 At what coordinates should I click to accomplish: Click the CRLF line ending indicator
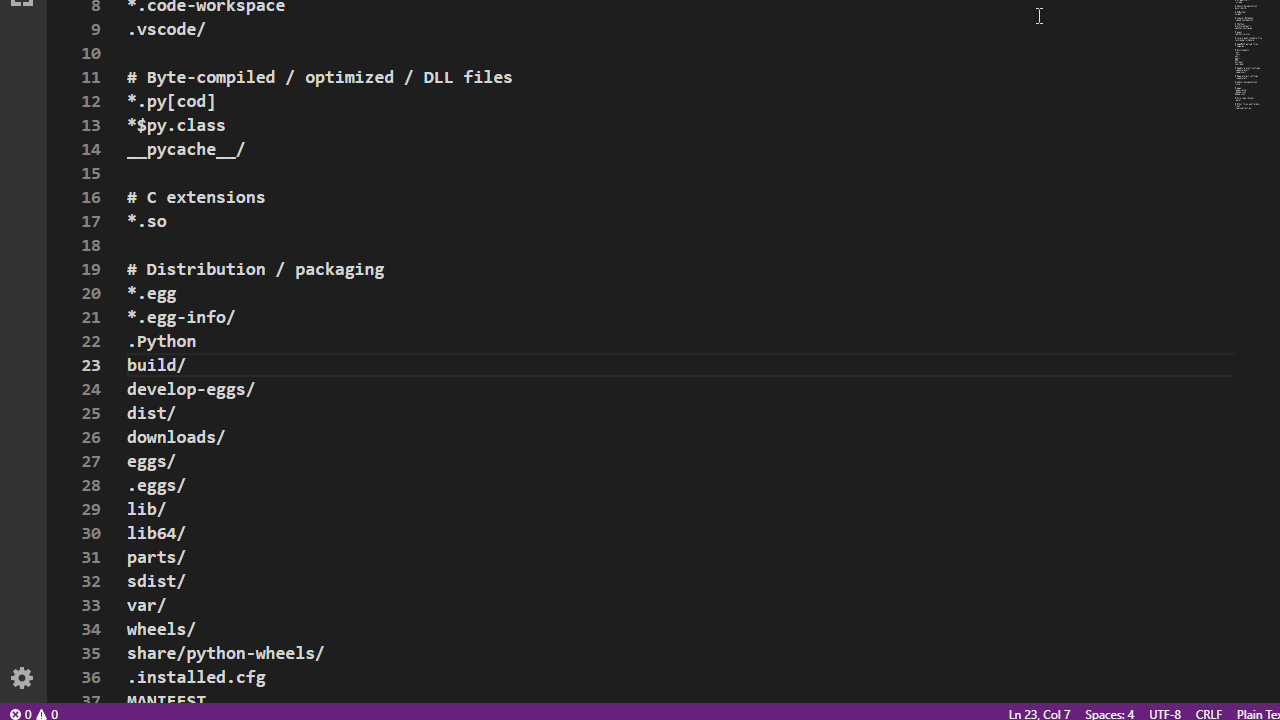1209,714
